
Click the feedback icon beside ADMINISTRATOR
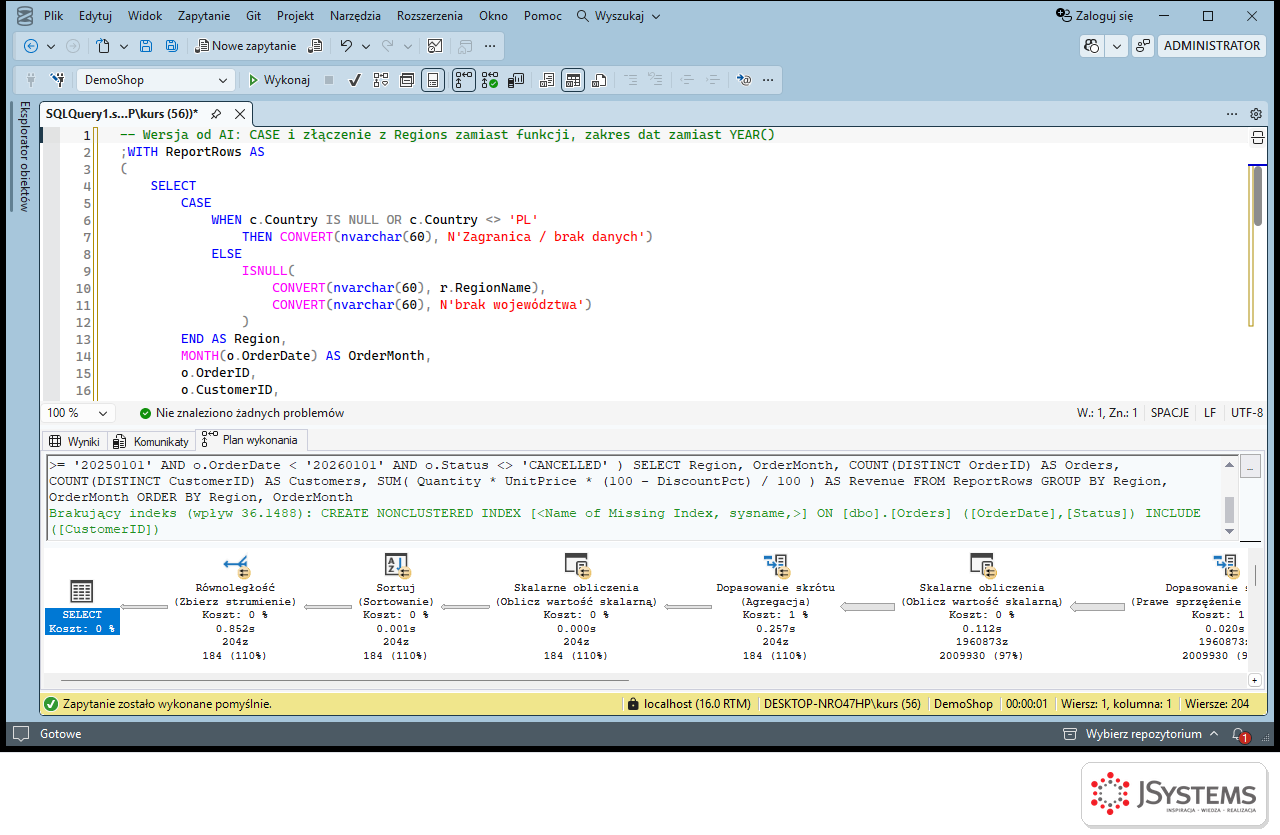pos(1143,46)
